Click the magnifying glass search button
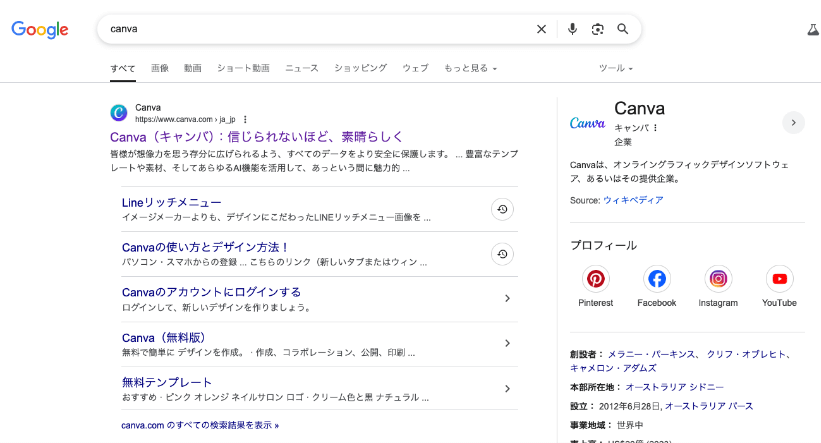821x443 pixels. [x=623, y=29]
